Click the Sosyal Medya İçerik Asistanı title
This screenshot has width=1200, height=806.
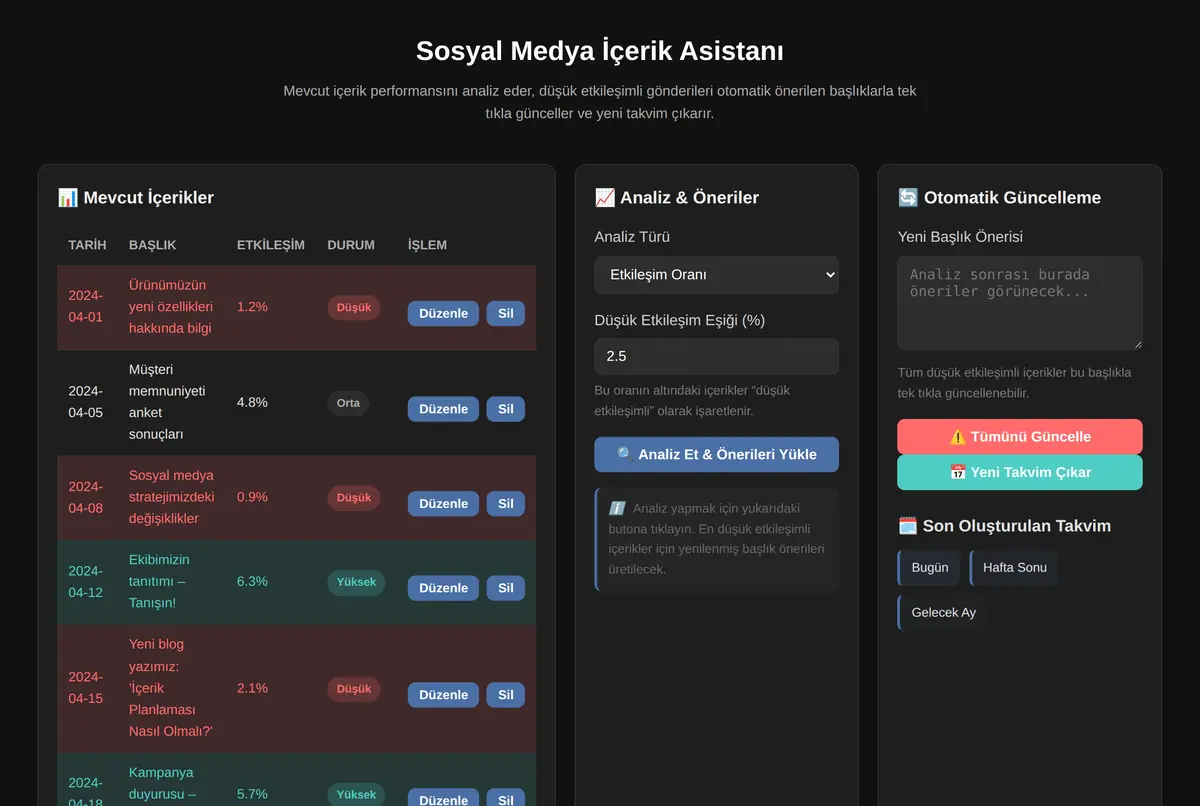[600, 51]
